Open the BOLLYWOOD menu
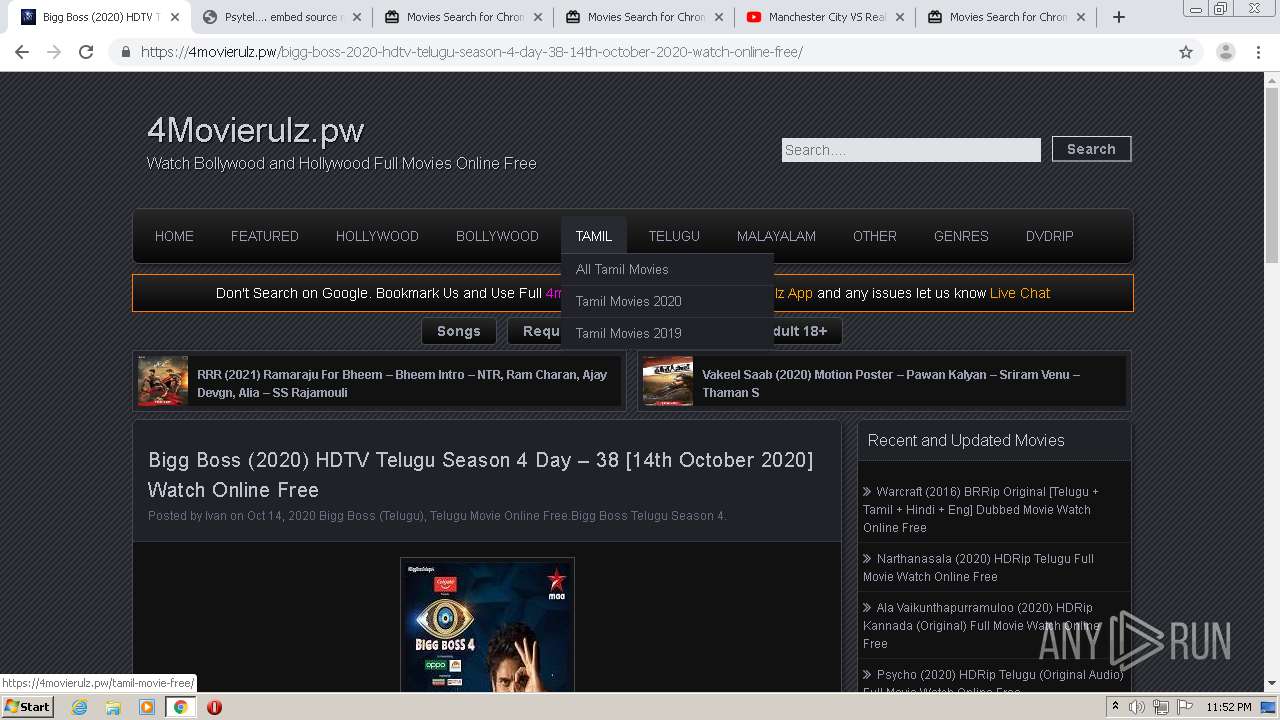 (x=497, y=236)
